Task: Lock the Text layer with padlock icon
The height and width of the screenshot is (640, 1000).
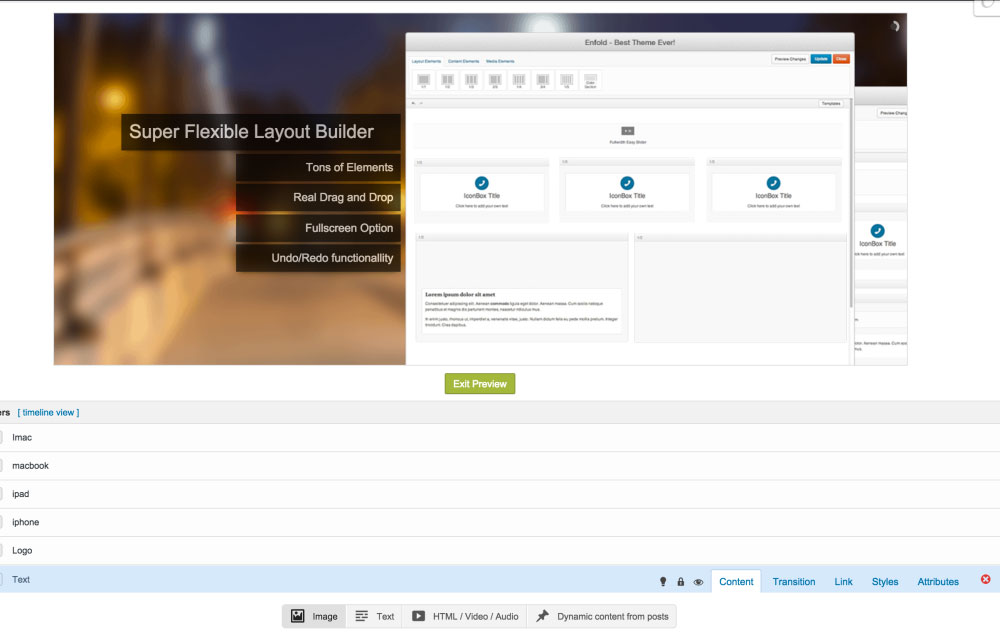Action: (x=680, y=581)
